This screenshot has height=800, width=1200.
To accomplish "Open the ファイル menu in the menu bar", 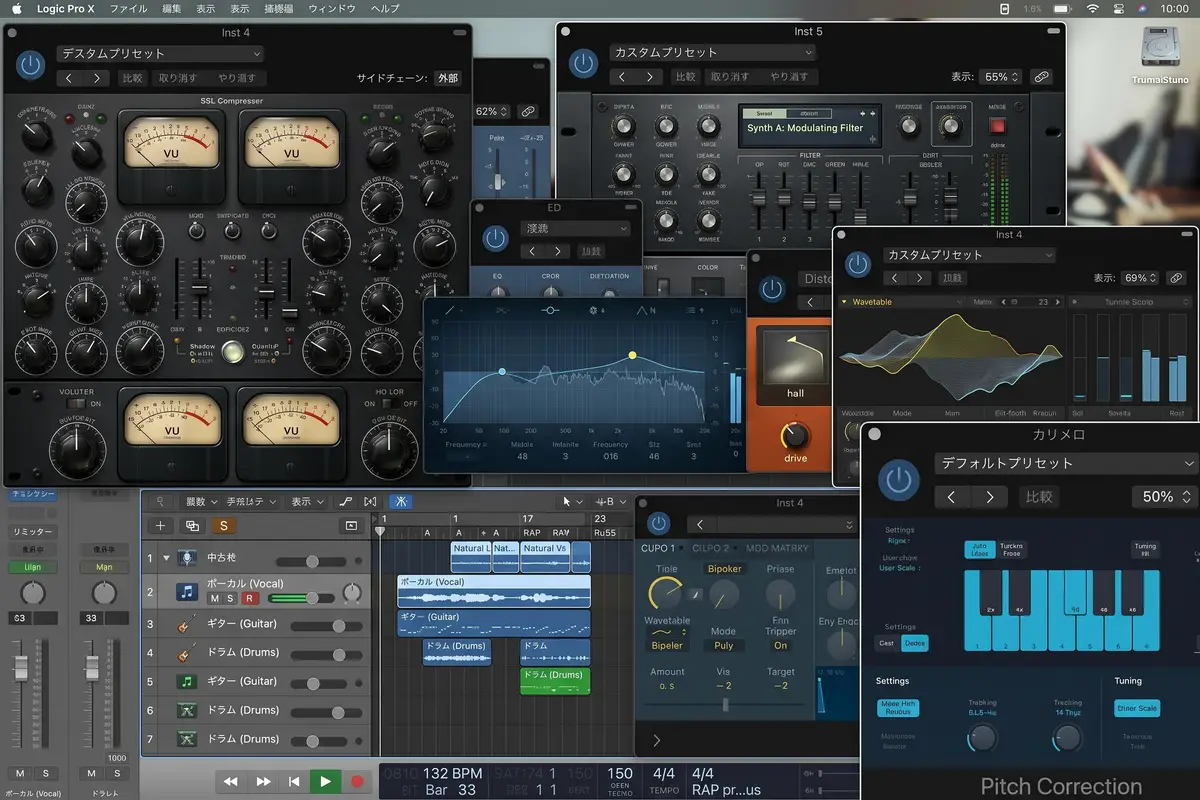I will 127,9.
